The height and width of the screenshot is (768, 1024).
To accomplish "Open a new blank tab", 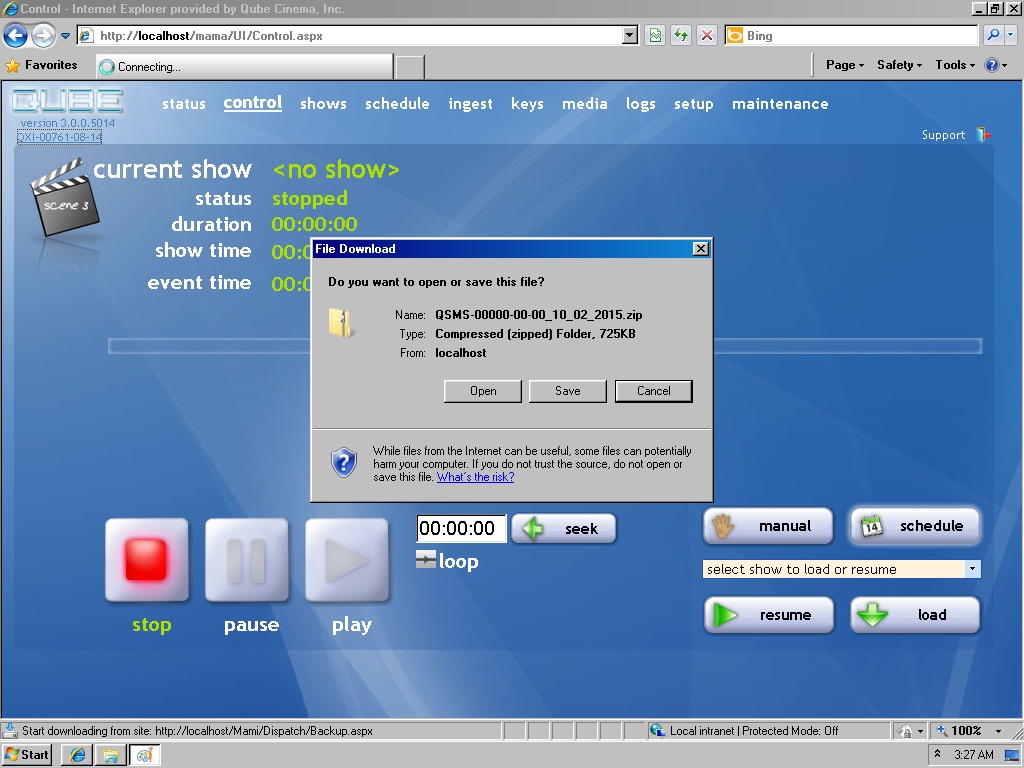I will [410, 67].
